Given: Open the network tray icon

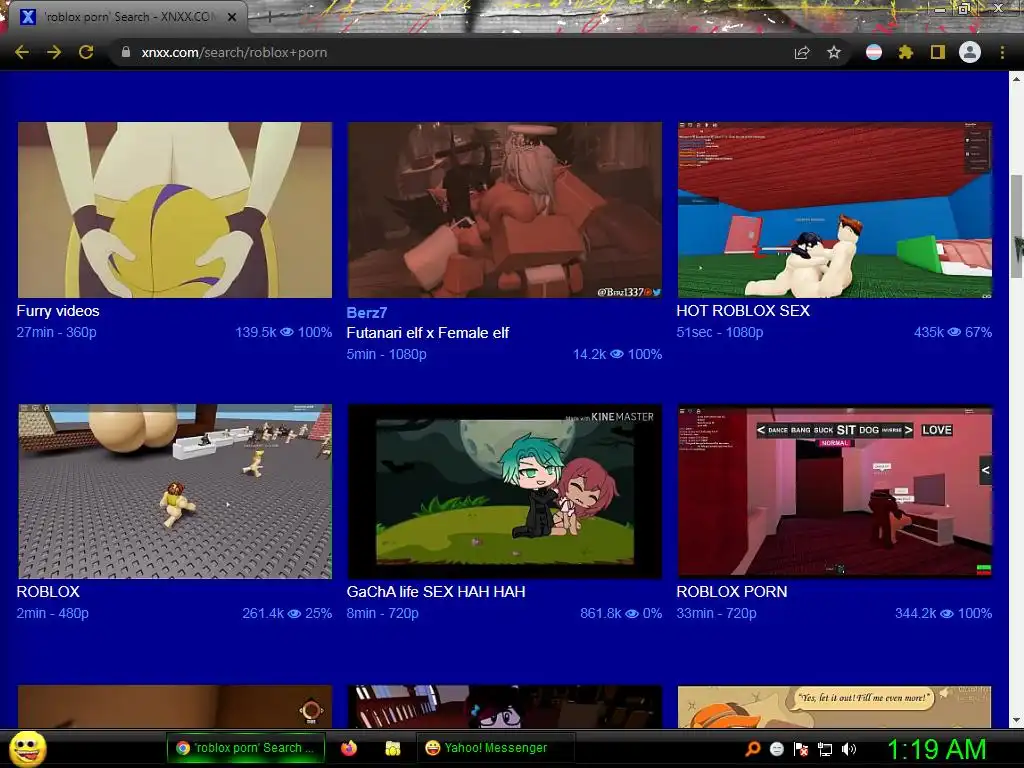Looking at the screenshot, I should pos(825,749).
